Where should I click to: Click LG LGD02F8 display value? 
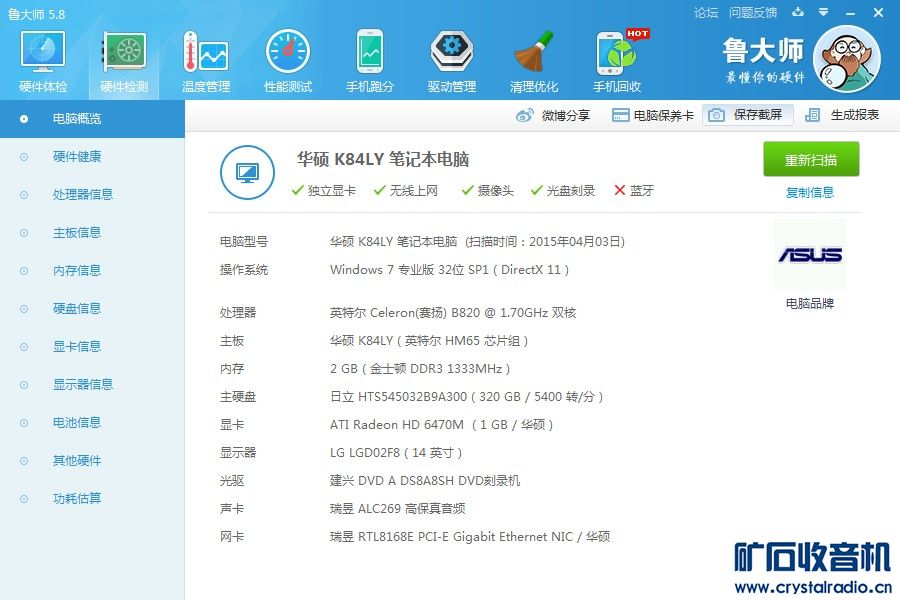(x=396, y=453)
